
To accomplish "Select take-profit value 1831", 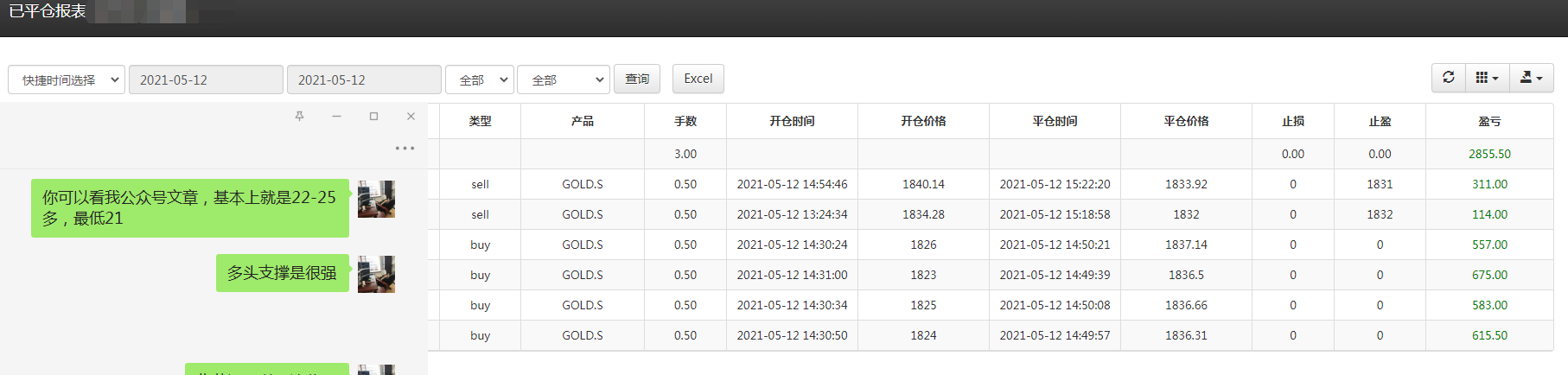I will [1380, 184].
